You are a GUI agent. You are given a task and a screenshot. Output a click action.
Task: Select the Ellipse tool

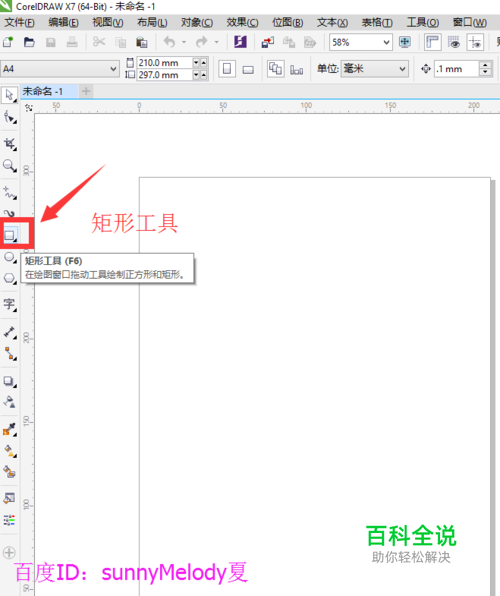click(x=10, y=257)
